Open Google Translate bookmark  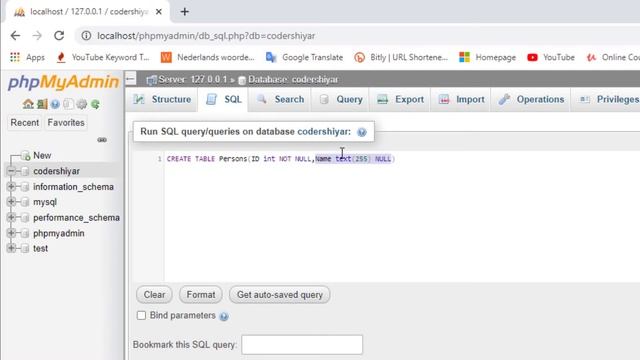(304, 58)
